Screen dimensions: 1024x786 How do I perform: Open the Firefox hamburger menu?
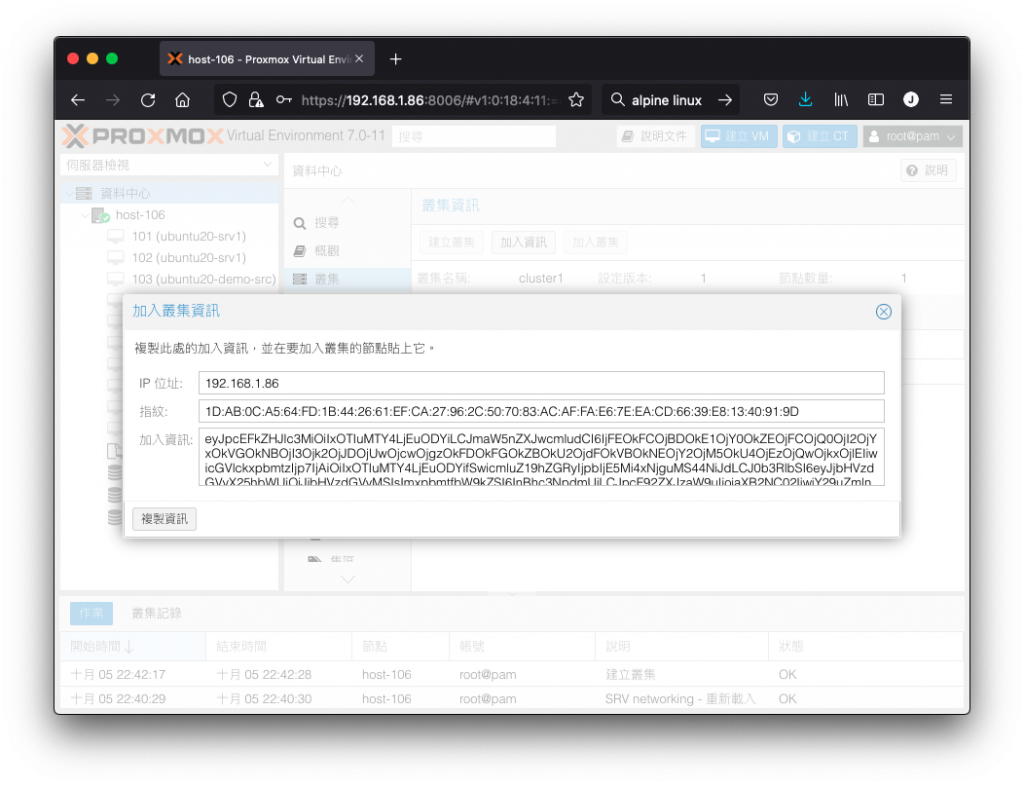coord(946,100)
